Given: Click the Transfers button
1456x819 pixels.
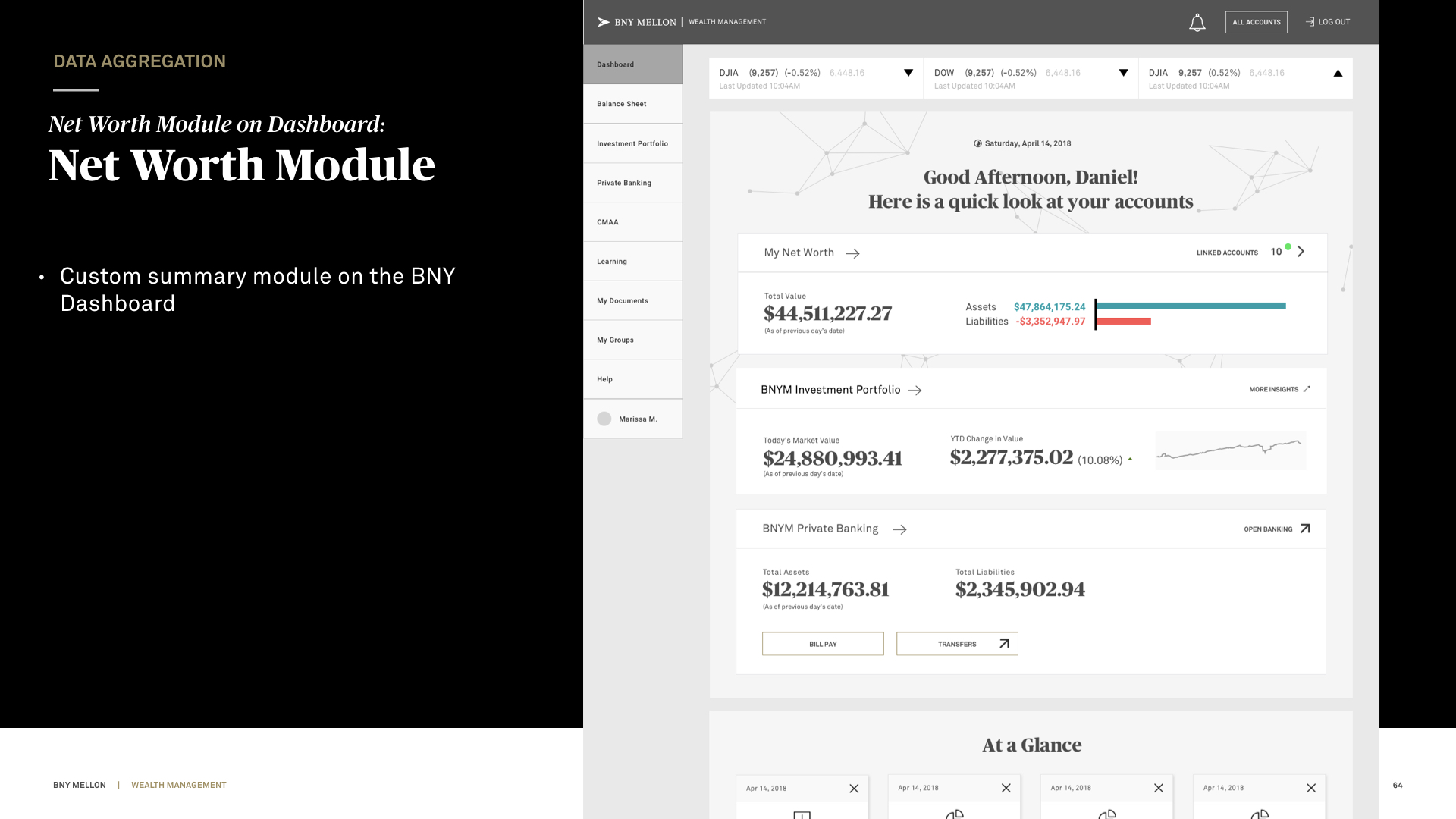Looking at the screenshot, I should (x=957, y=644).
